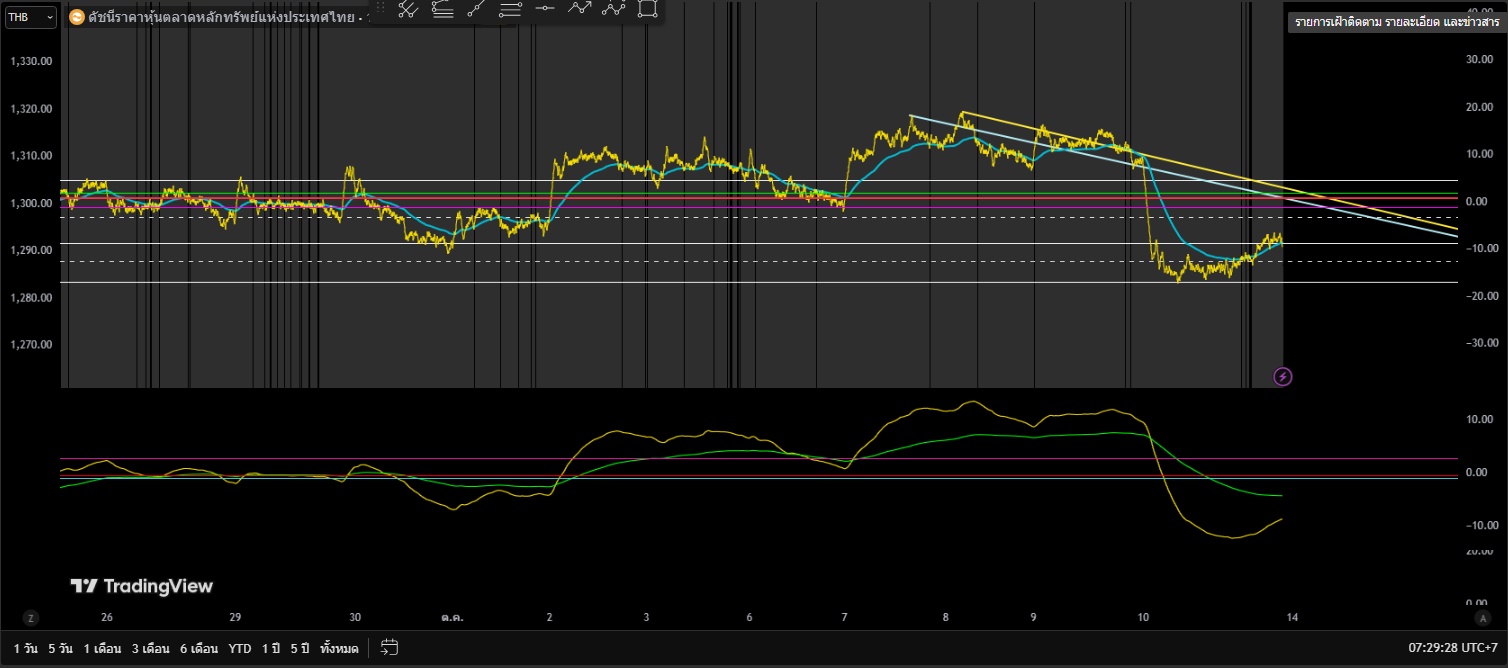The image size is (1508, 668).
Task: Select the rectangle shape drawing tool
Action: pos(647,9)
